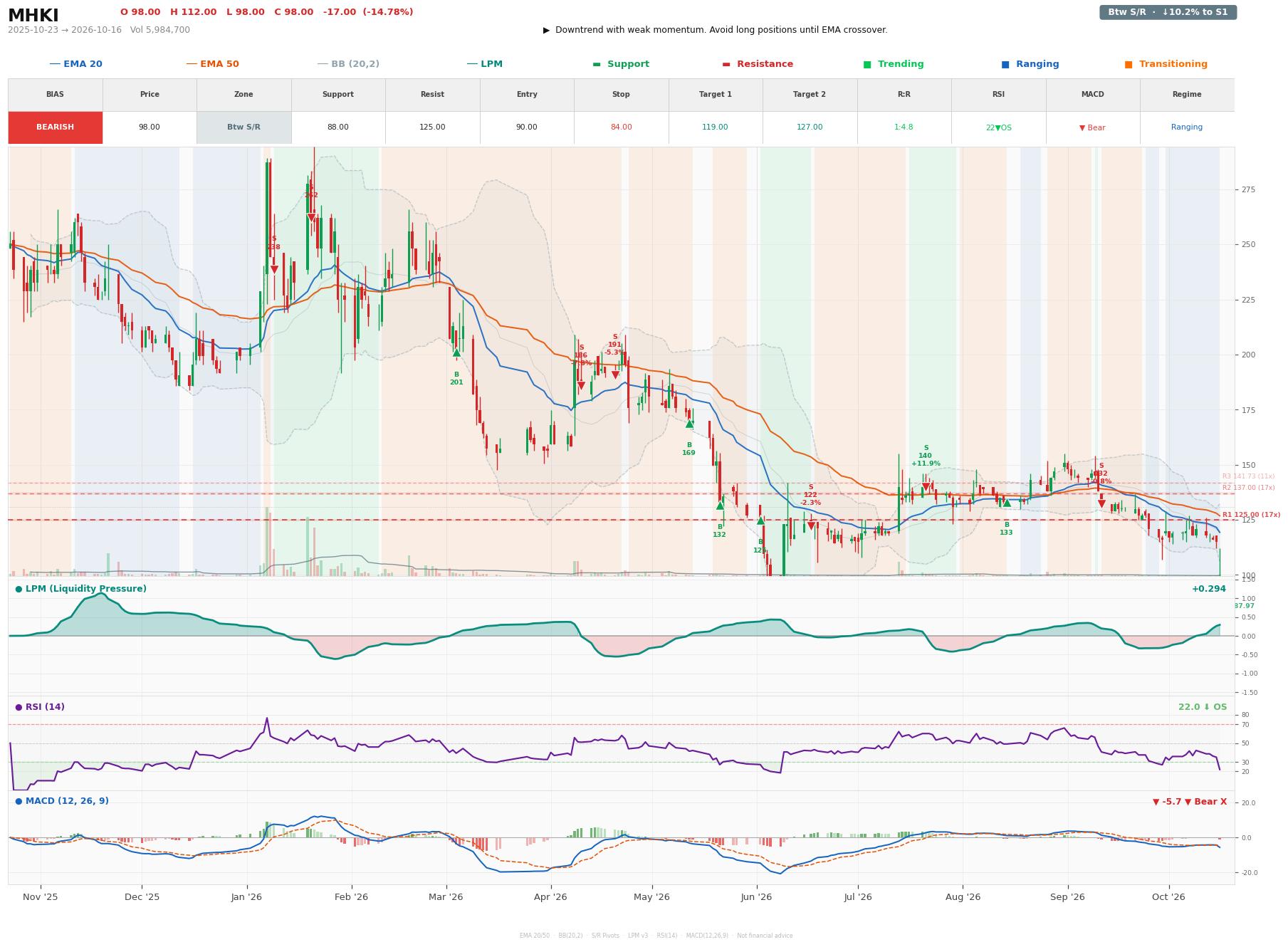Click the Support value 88.00
The height and width of the screenshot is (947, 1288).
(338, 127)
